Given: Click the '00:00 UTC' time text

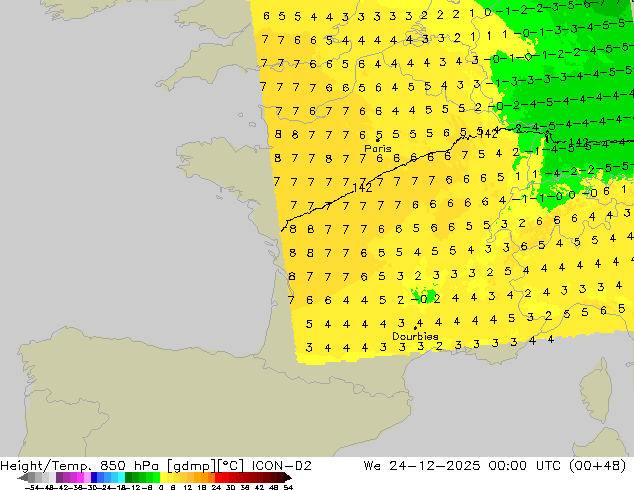Looking at the screenshot, I should click(x=524, y=466).
